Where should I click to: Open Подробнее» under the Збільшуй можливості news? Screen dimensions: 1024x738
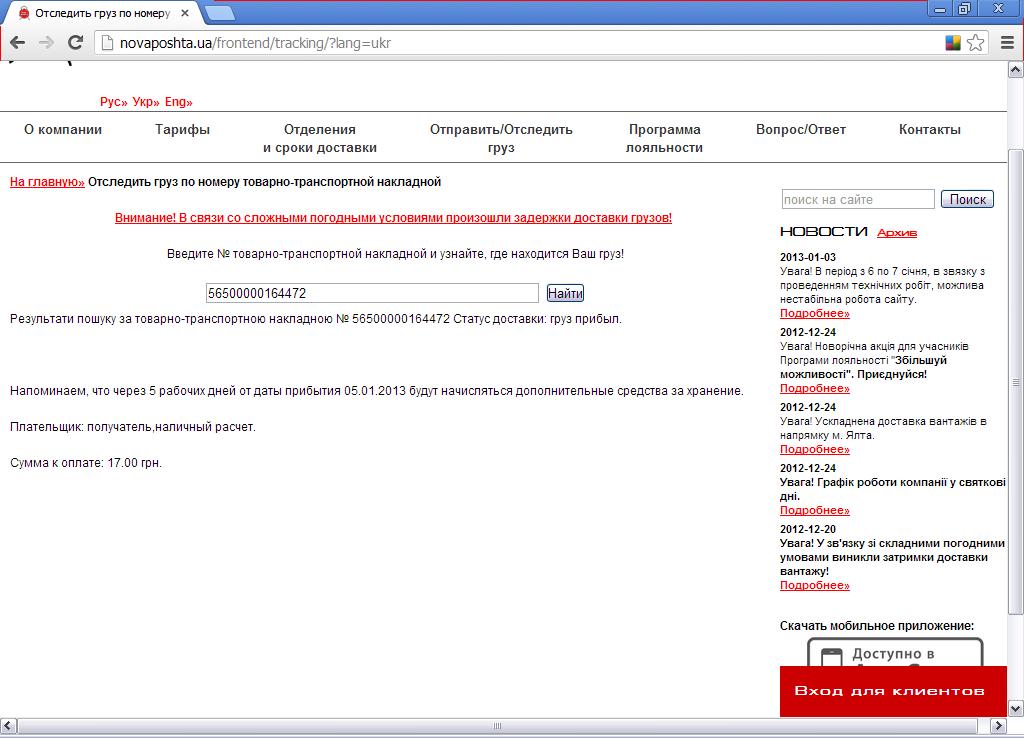click(x=814, y=389)
